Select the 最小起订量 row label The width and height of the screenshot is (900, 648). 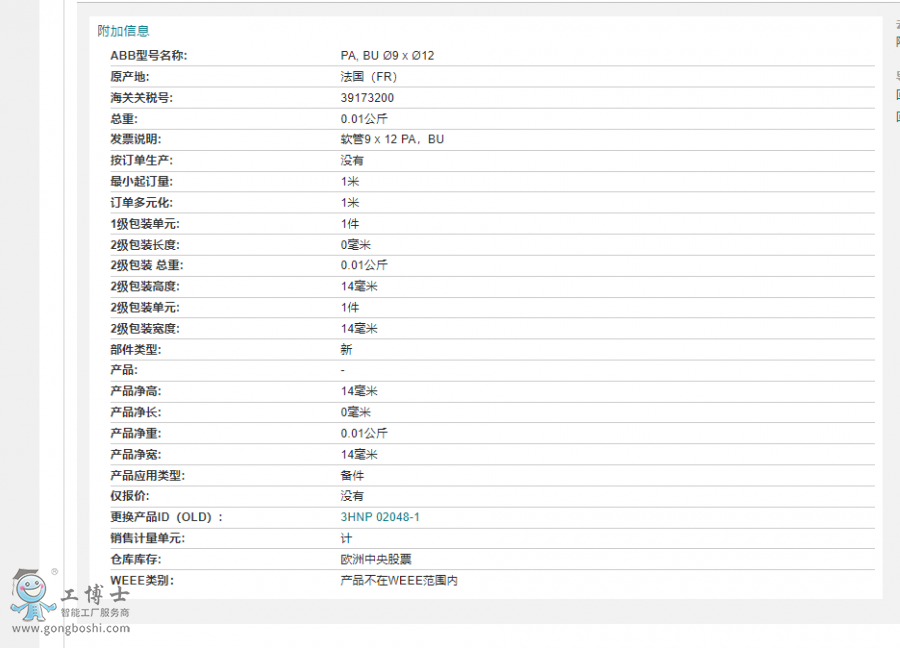coord(141,181)
